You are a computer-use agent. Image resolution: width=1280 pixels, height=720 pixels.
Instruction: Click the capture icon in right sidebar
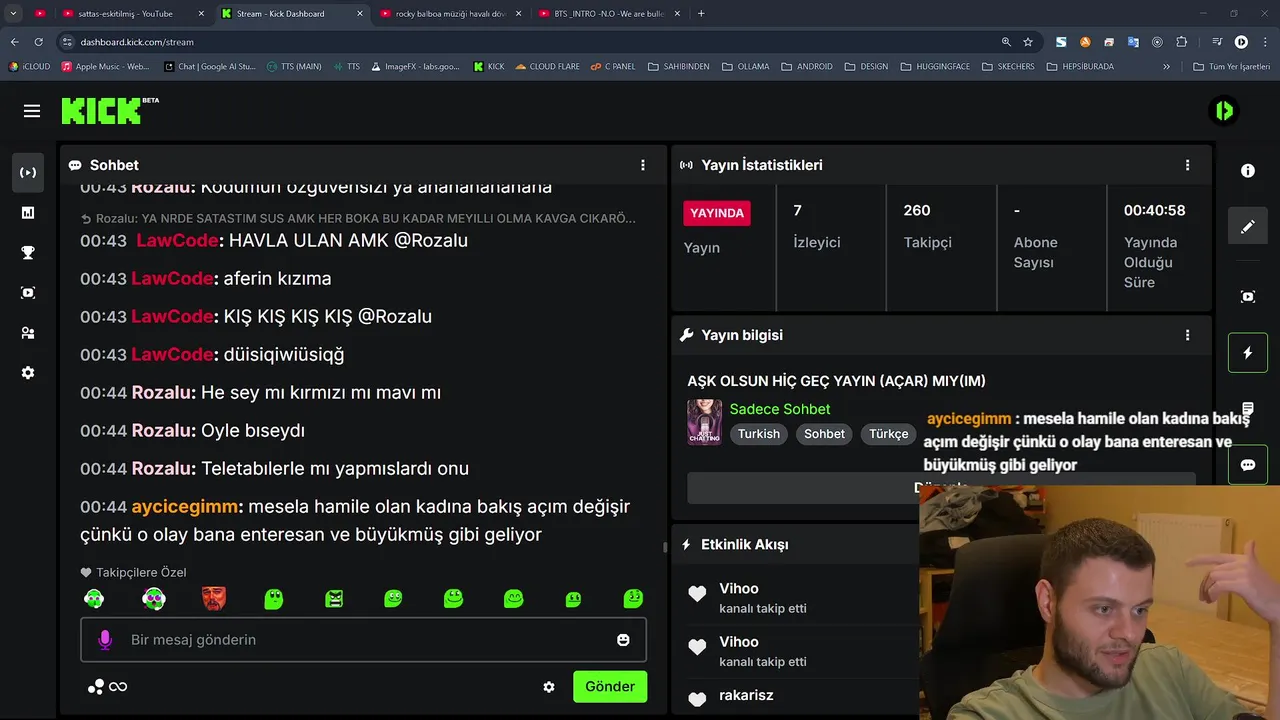pyautogui.click(x=1248, y=297)
